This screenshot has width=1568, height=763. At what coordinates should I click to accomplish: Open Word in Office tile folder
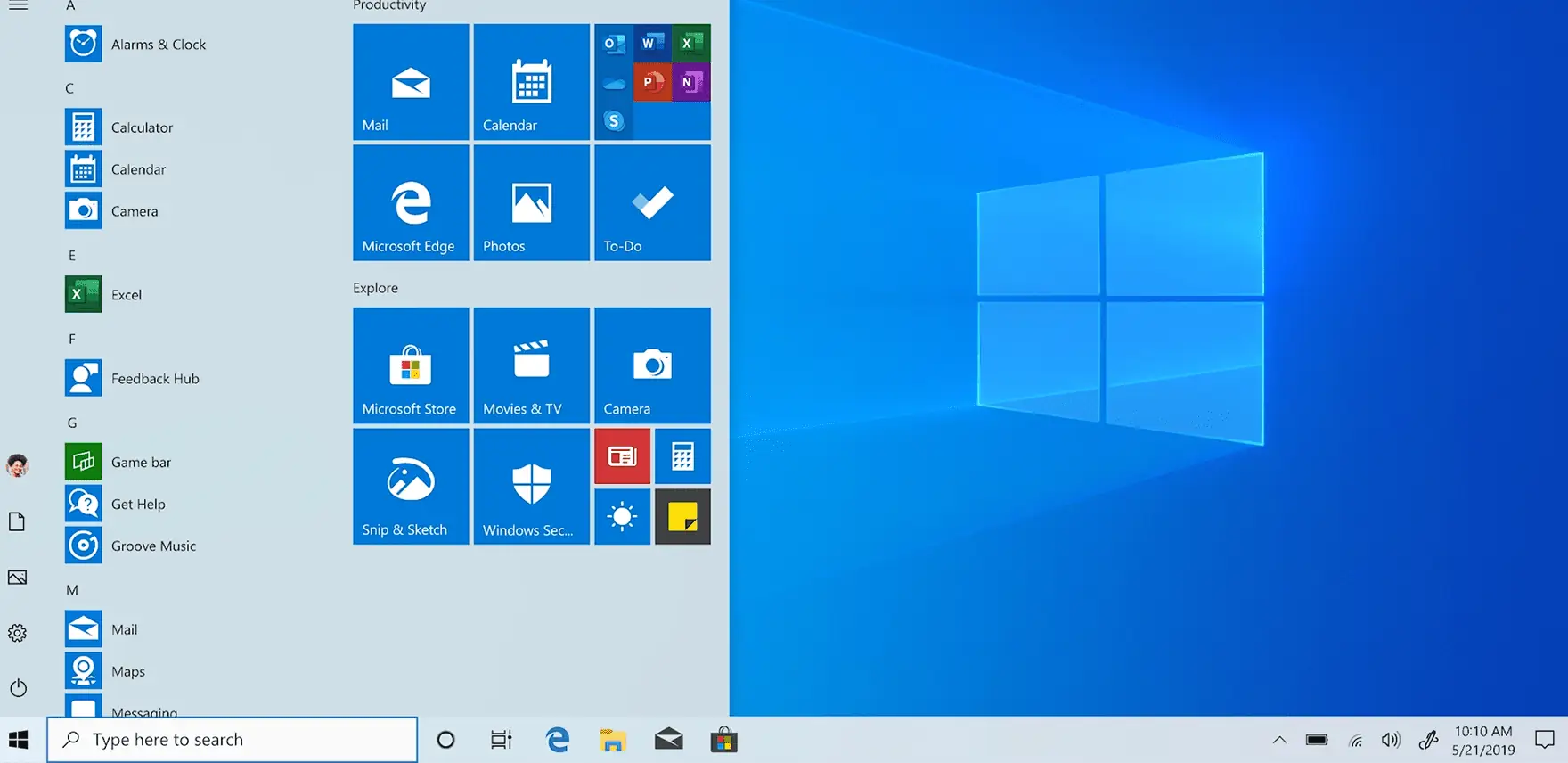tap(652, 43)
